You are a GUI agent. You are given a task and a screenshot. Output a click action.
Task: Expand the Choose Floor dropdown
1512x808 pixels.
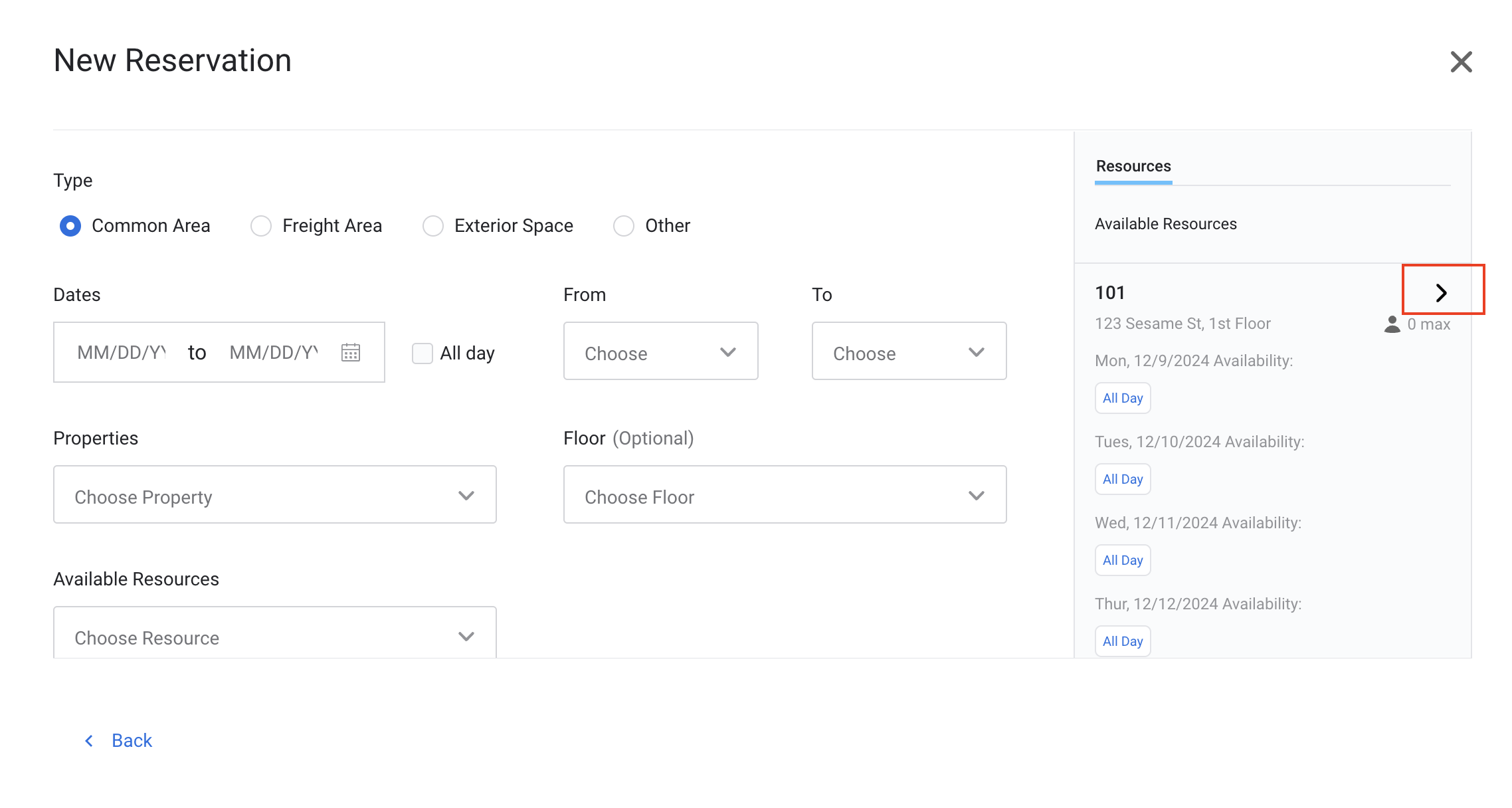click(x=785, y=495)
